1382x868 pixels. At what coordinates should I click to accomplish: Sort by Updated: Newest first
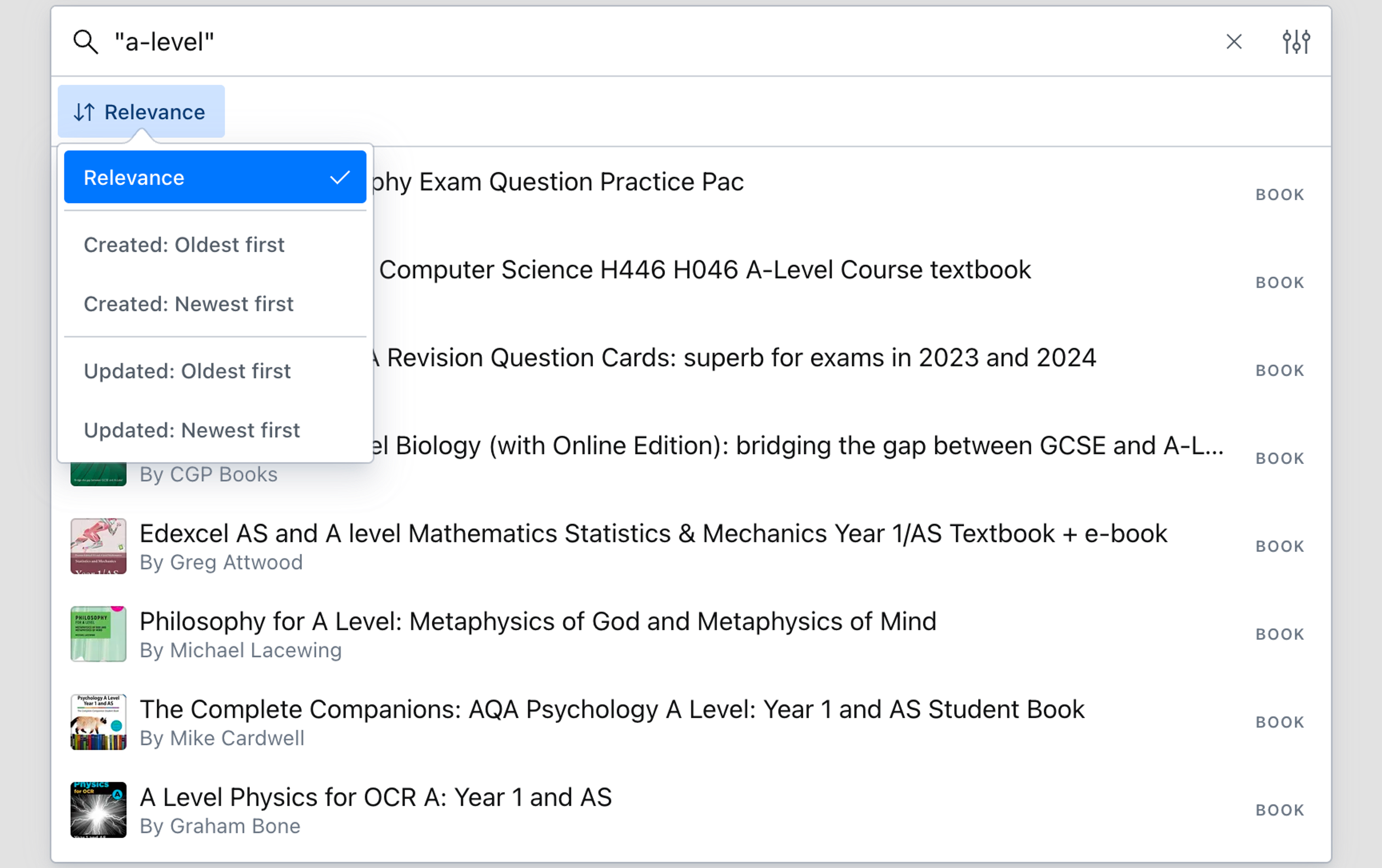[x=192, y=430]
